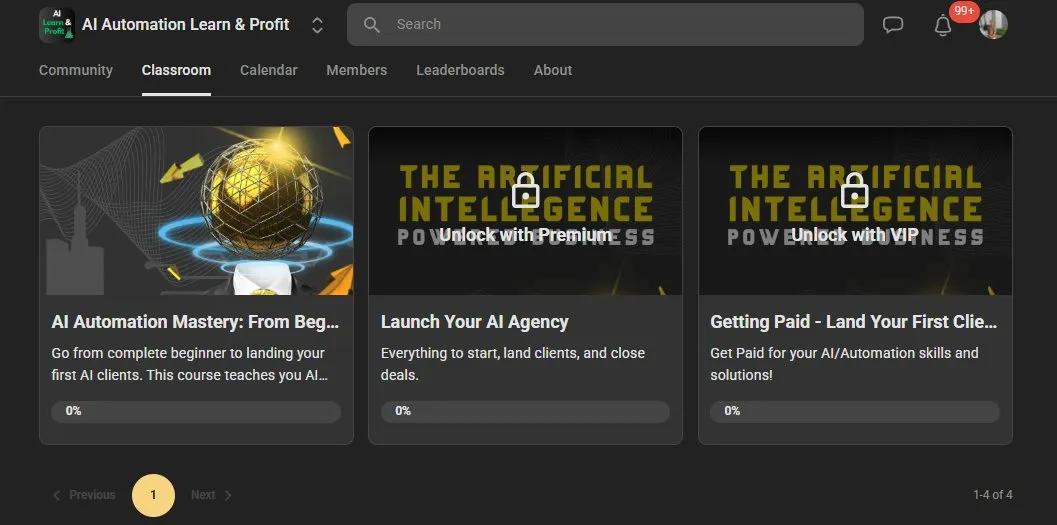Click AI Automation Mastery progress bar
The height and width of the screenshot is (525, 1057).
pos(196,411)
